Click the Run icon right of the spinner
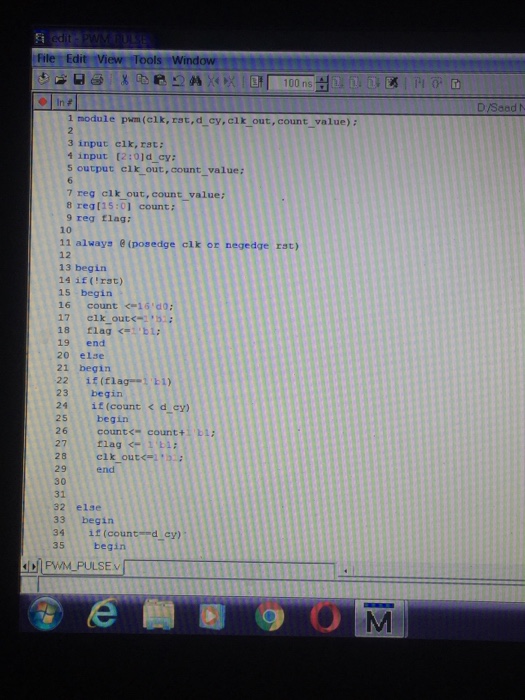 click(337, 83)
